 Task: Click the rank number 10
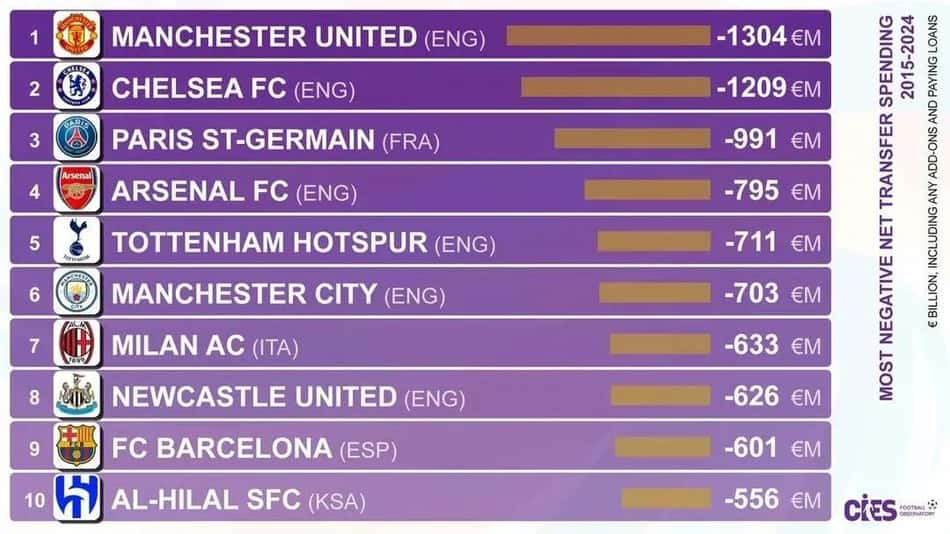coord(35,501)
